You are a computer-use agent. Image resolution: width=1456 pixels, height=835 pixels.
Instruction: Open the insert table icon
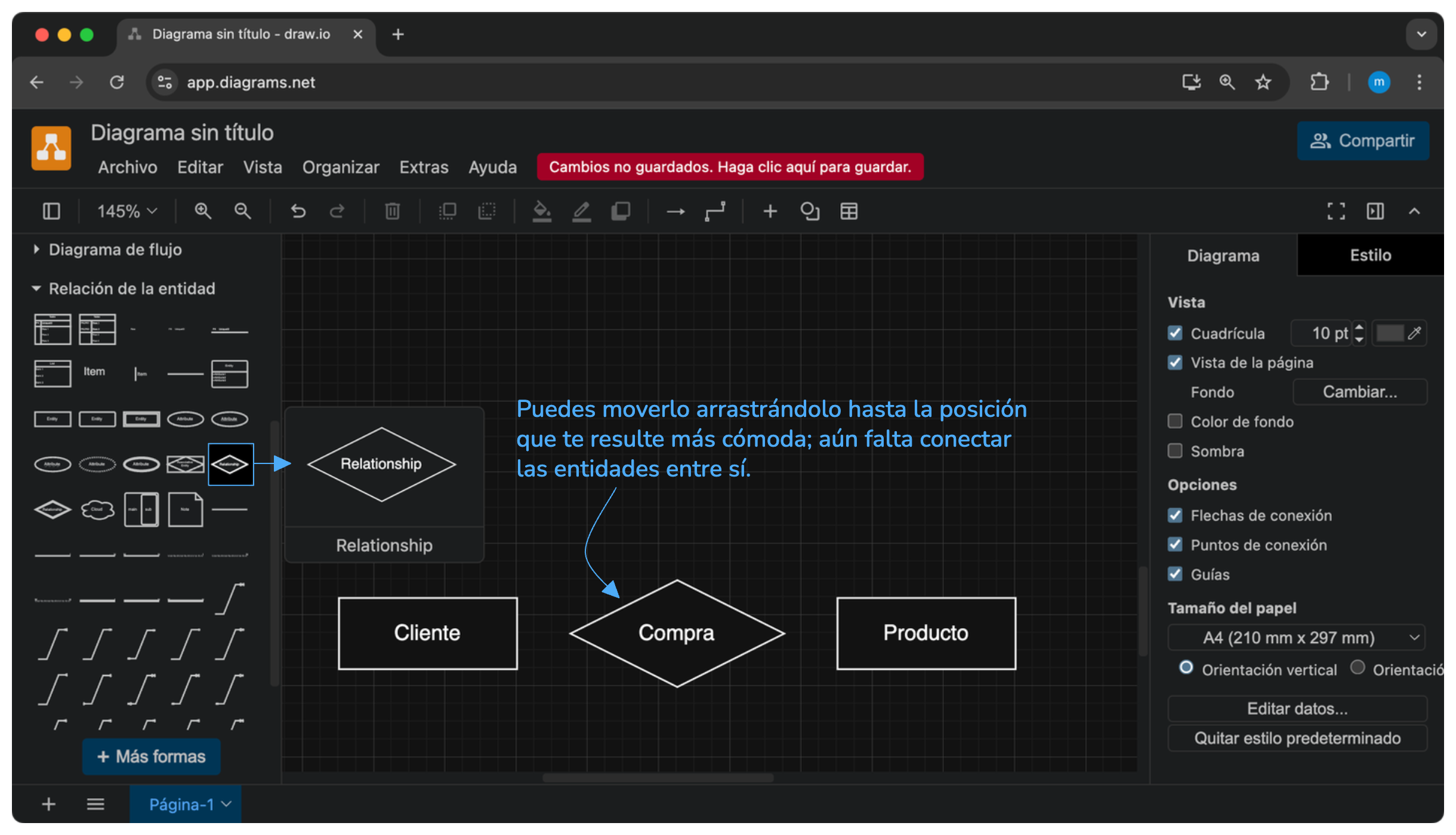click(x=849, y=211)
